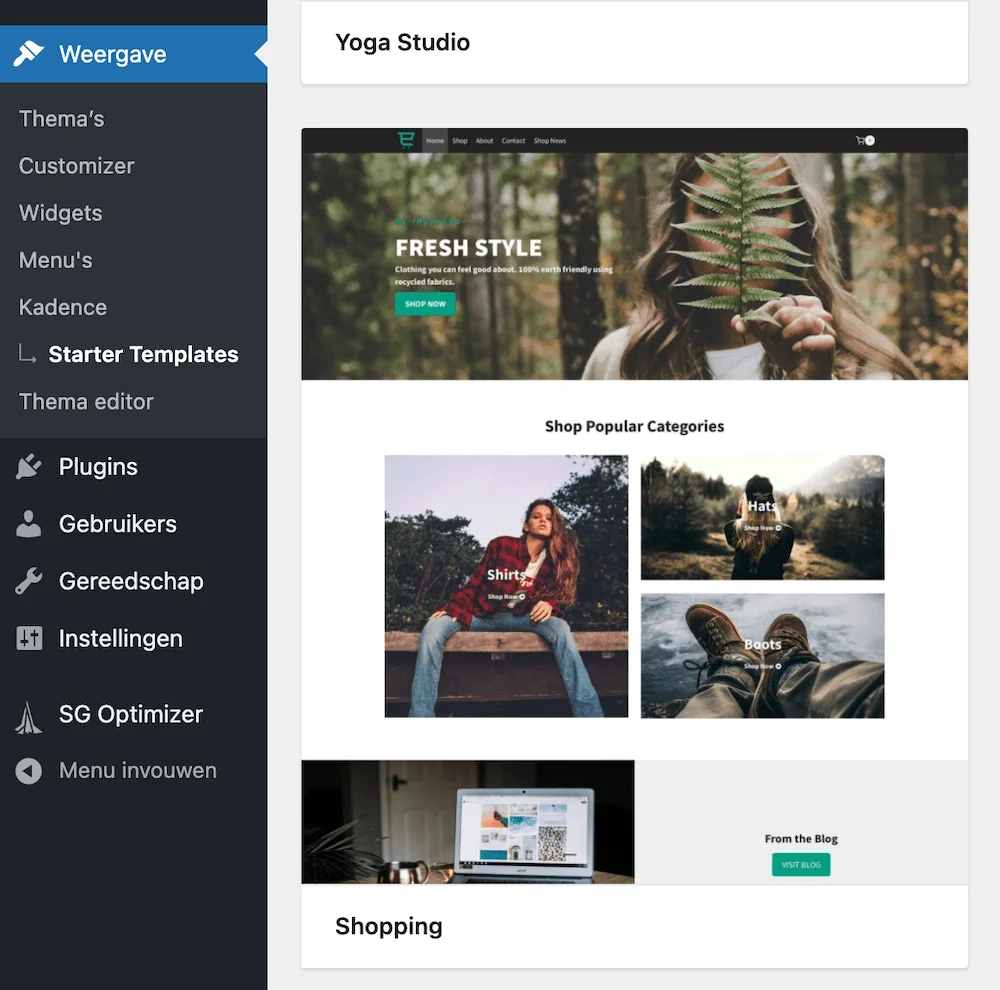Image resolution: width=1000 pixels, height=990 pixels.
Task: Open Thema's in the sidebar
Action: coord(61,118)
